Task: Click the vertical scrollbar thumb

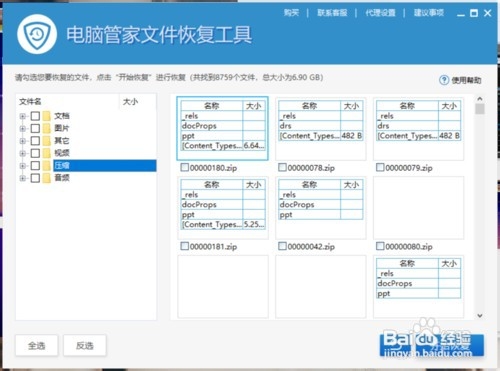Action: 480,109
